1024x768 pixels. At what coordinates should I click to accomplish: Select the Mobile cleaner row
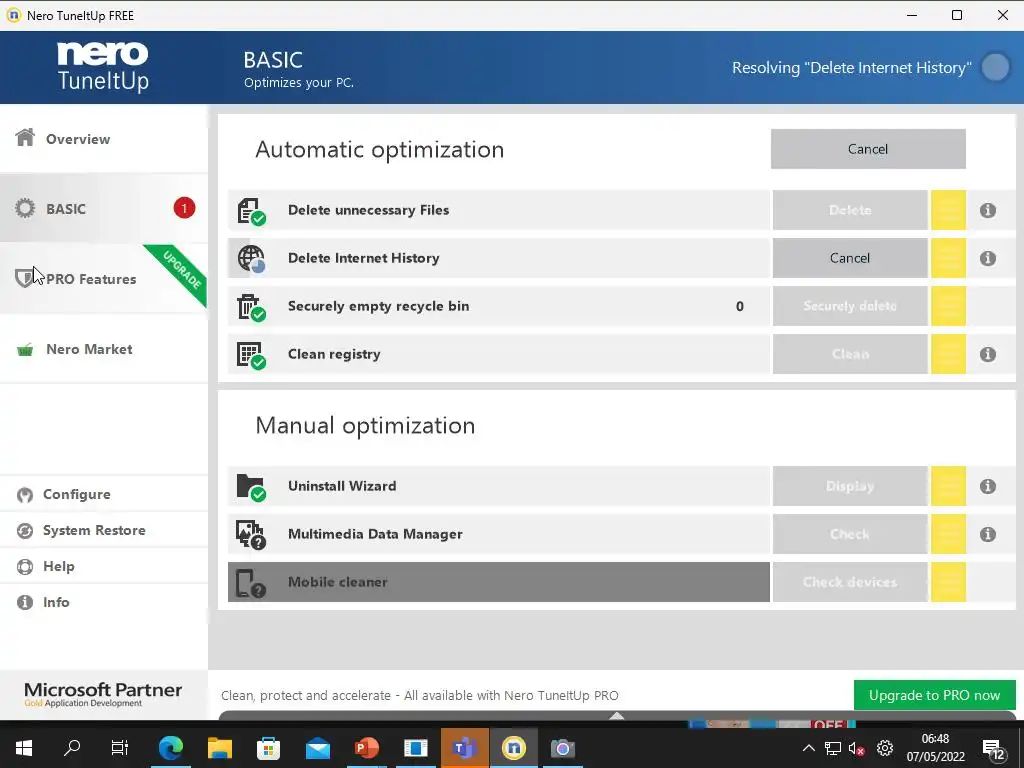click(499, 582)
